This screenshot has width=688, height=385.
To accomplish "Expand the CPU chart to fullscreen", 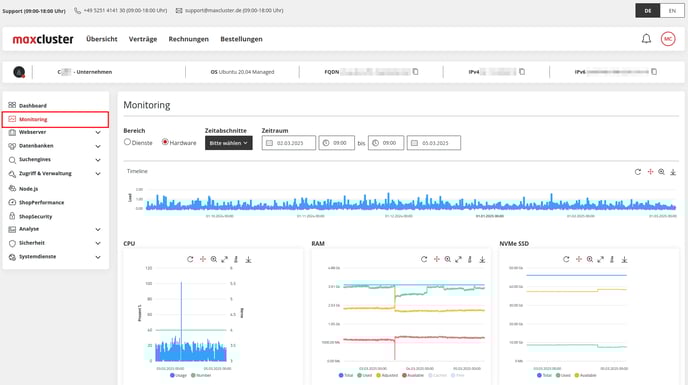I will (x=225, y=259).
